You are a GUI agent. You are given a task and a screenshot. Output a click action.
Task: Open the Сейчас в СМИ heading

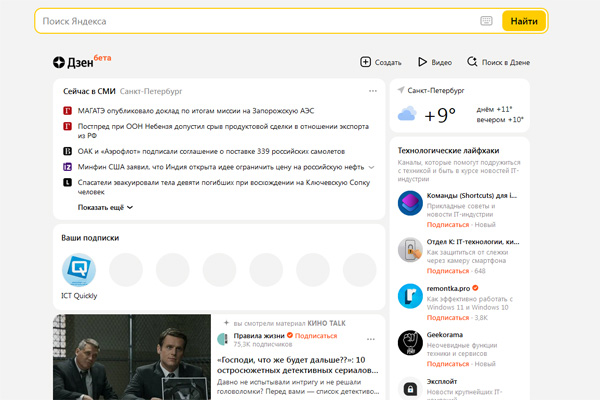pos(89,91)
